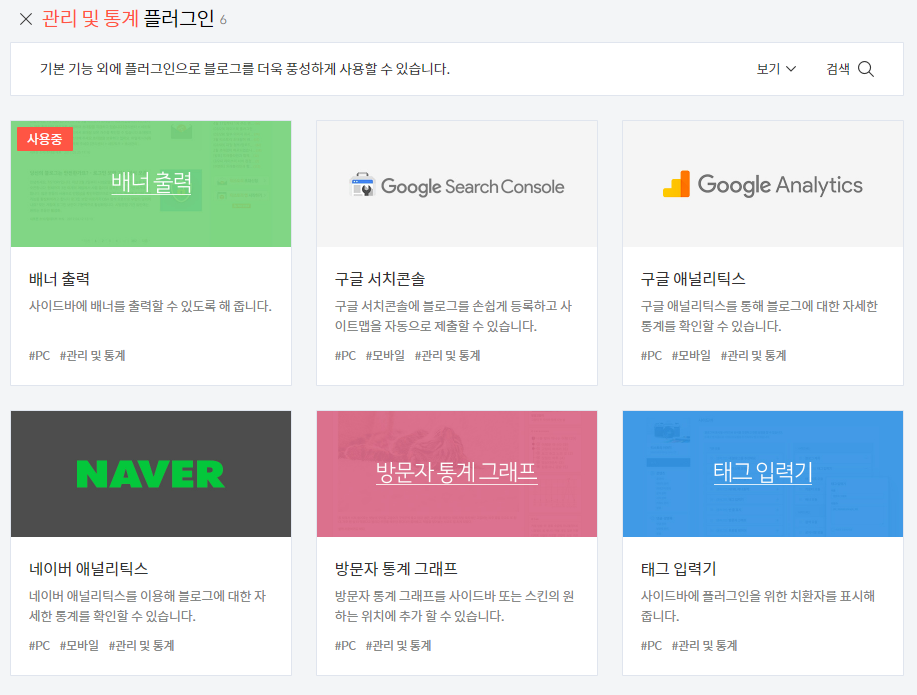
Task: Select the 구글 애널리틱스 card title
Action: click(x=693, y=279)
